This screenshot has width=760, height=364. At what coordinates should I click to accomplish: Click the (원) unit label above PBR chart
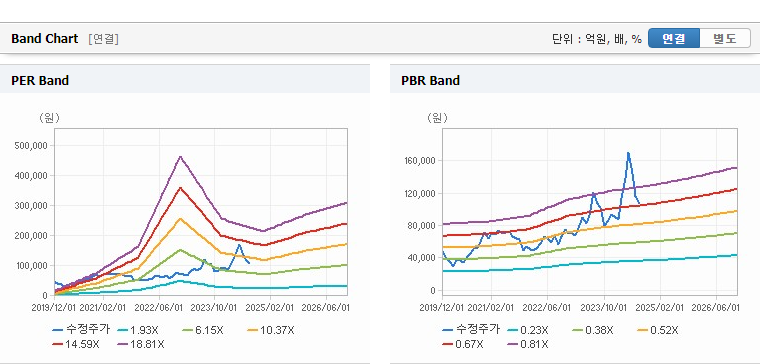[x=438, y=118]
